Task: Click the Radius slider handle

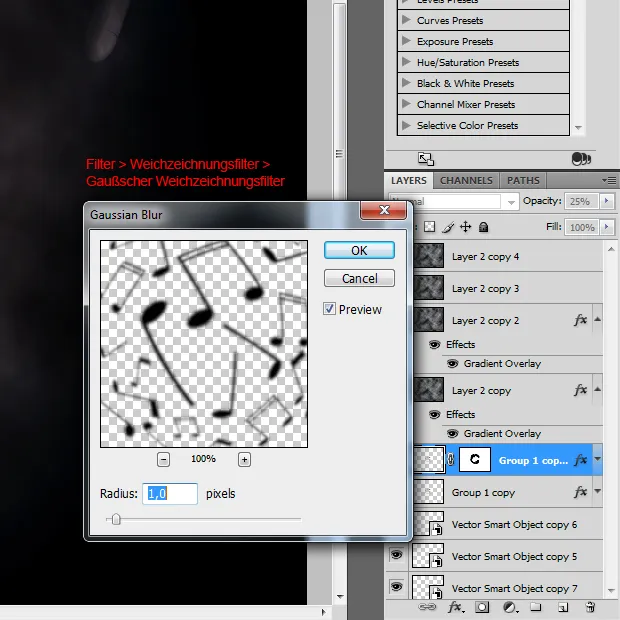Action: 116,519
